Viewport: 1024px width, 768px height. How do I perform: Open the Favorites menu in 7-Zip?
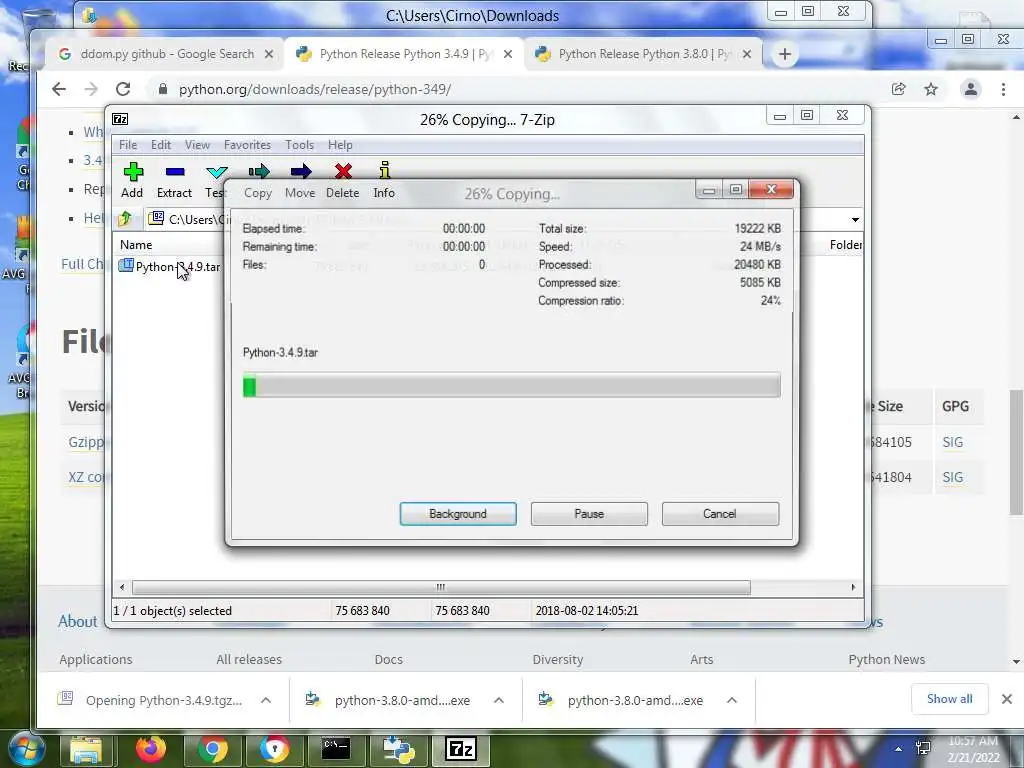[x=247, y=145]
